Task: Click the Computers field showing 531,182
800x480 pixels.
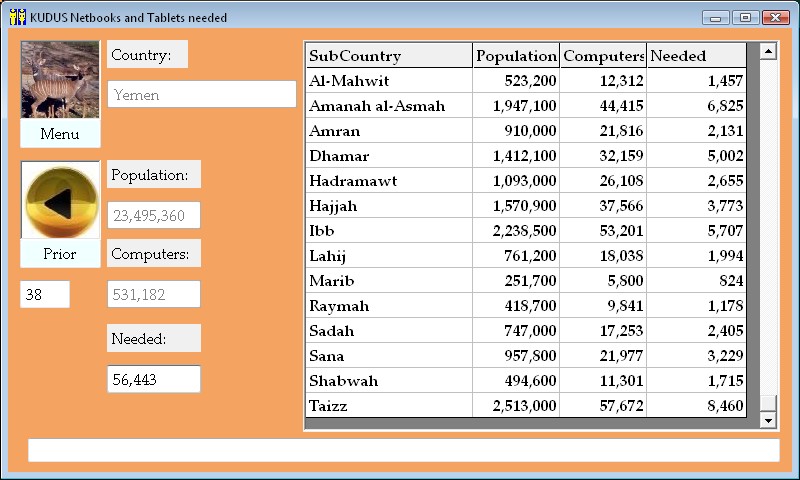Action: 154,295
